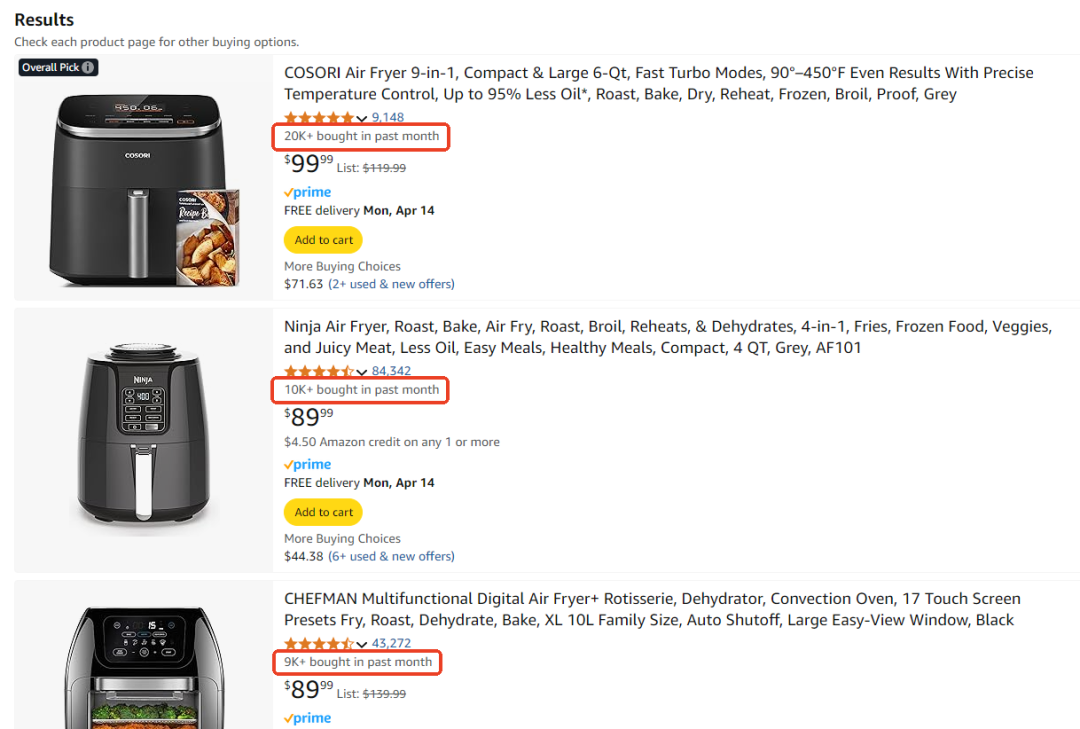View COSORI 2+ used & new offers
The height and width of the screenshot is (729, 1080).
[391, 284]
